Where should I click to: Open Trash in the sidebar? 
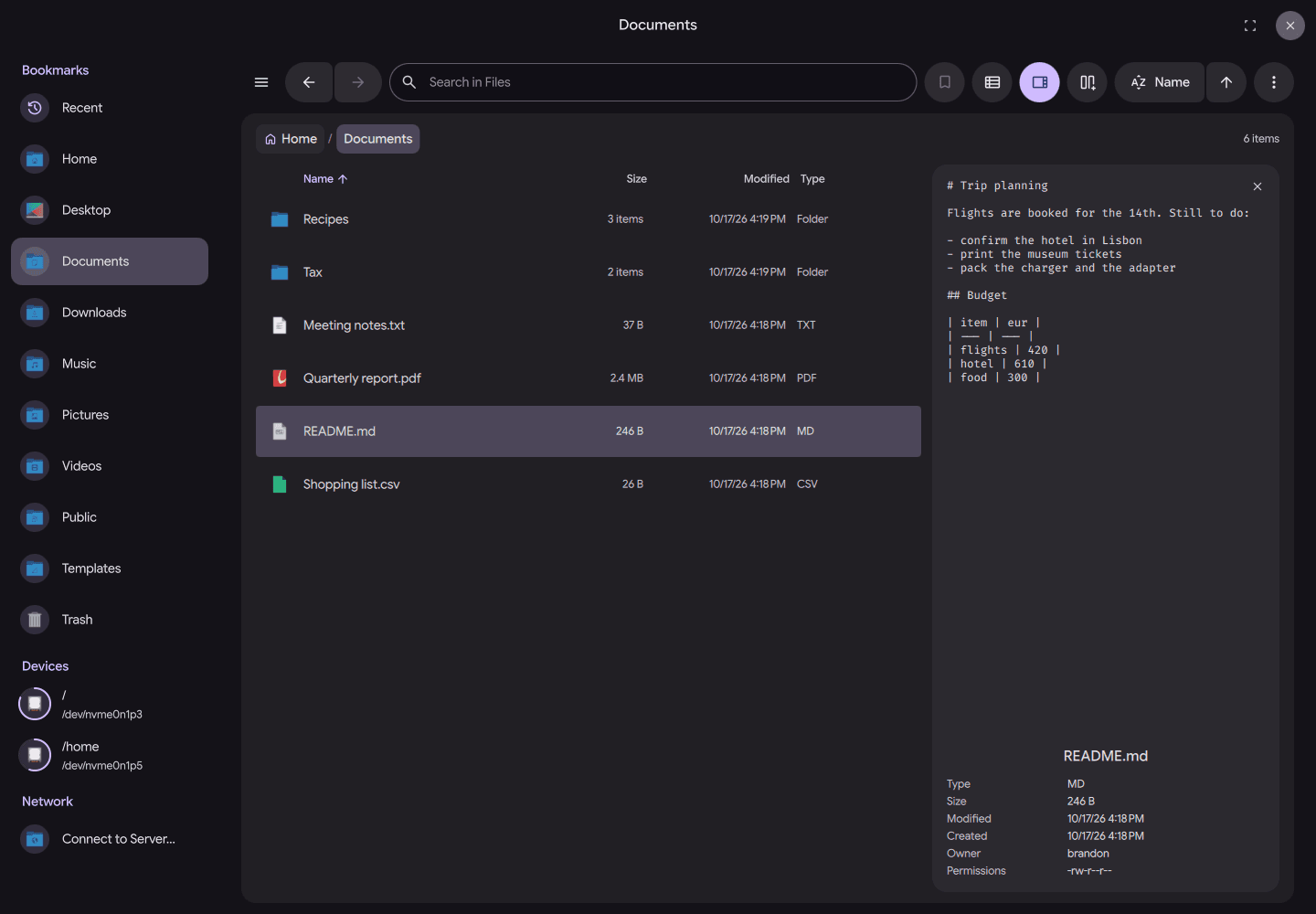pos(110,620)
